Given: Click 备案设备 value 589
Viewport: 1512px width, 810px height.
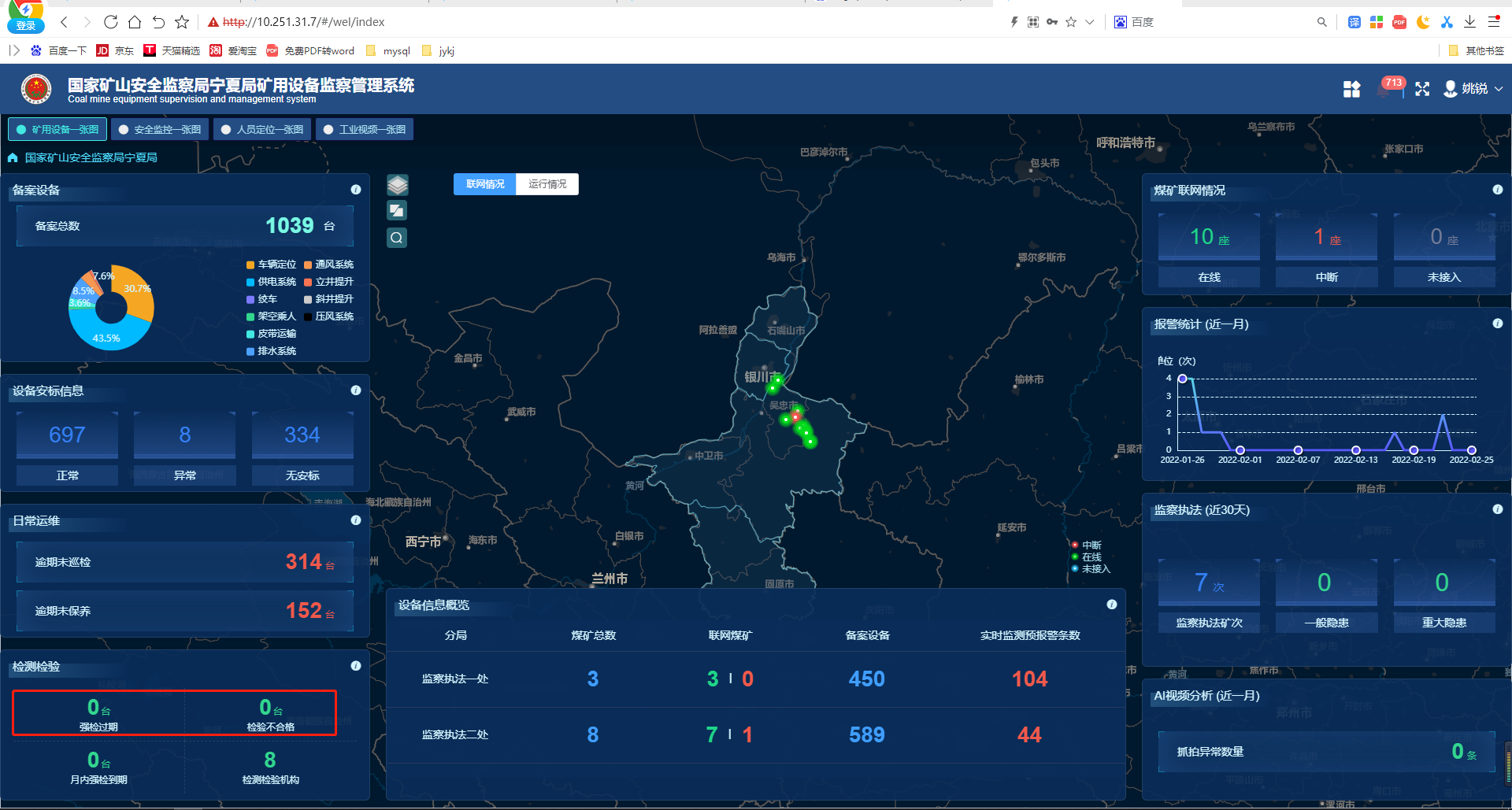Looking at the screenshot, I should (x=867, y=734).
